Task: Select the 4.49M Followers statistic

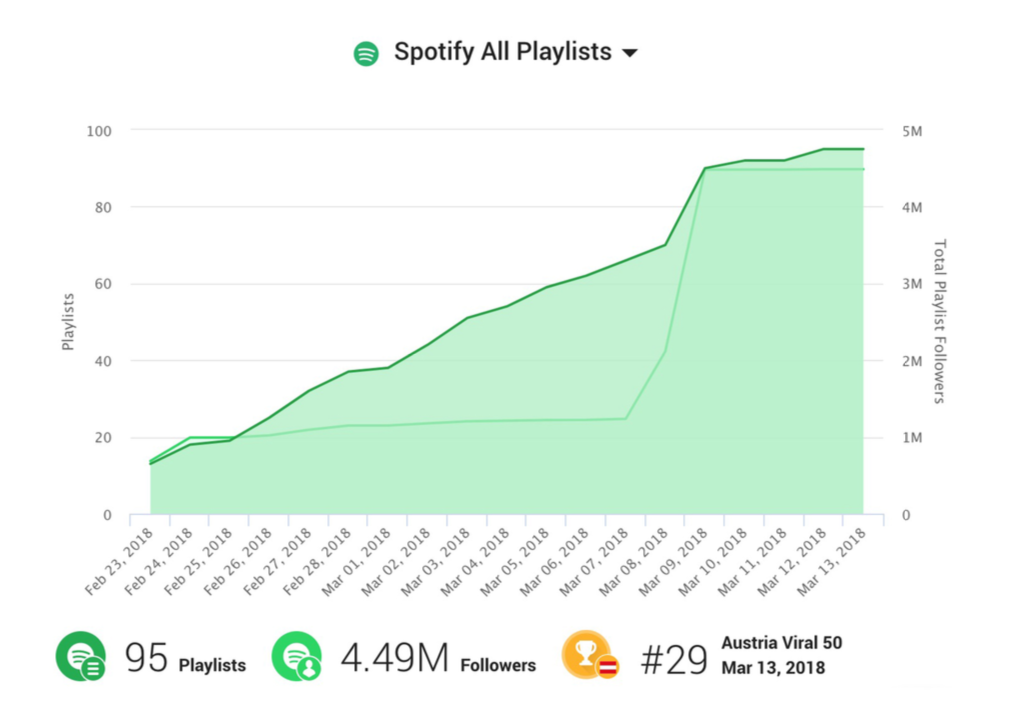Action: click(x=438, y=660)
